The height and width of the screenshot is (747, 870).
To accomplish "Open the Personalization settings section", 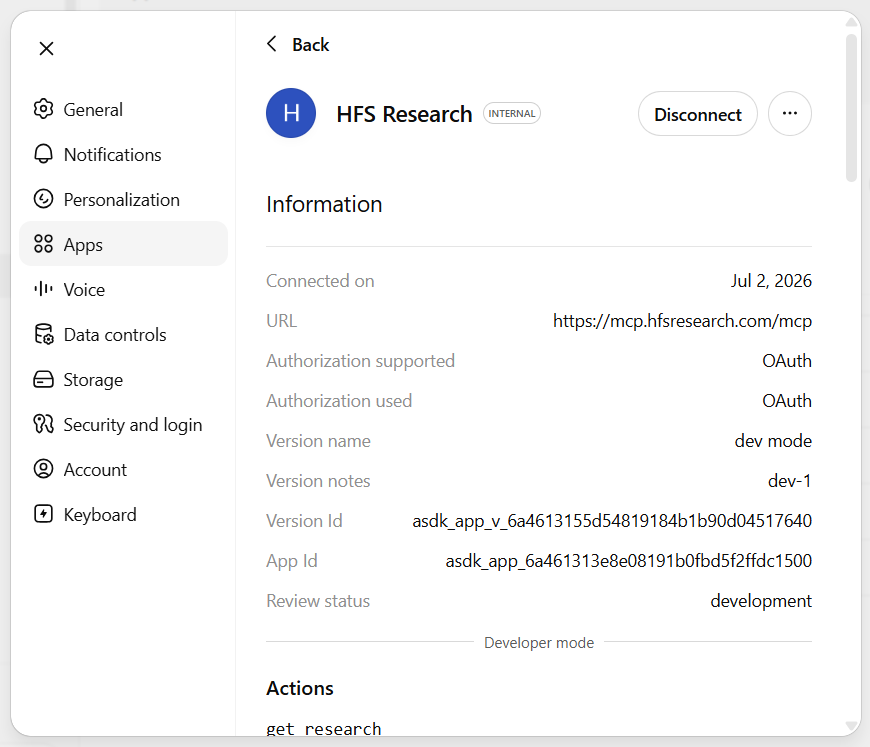I will pos(123,199).
